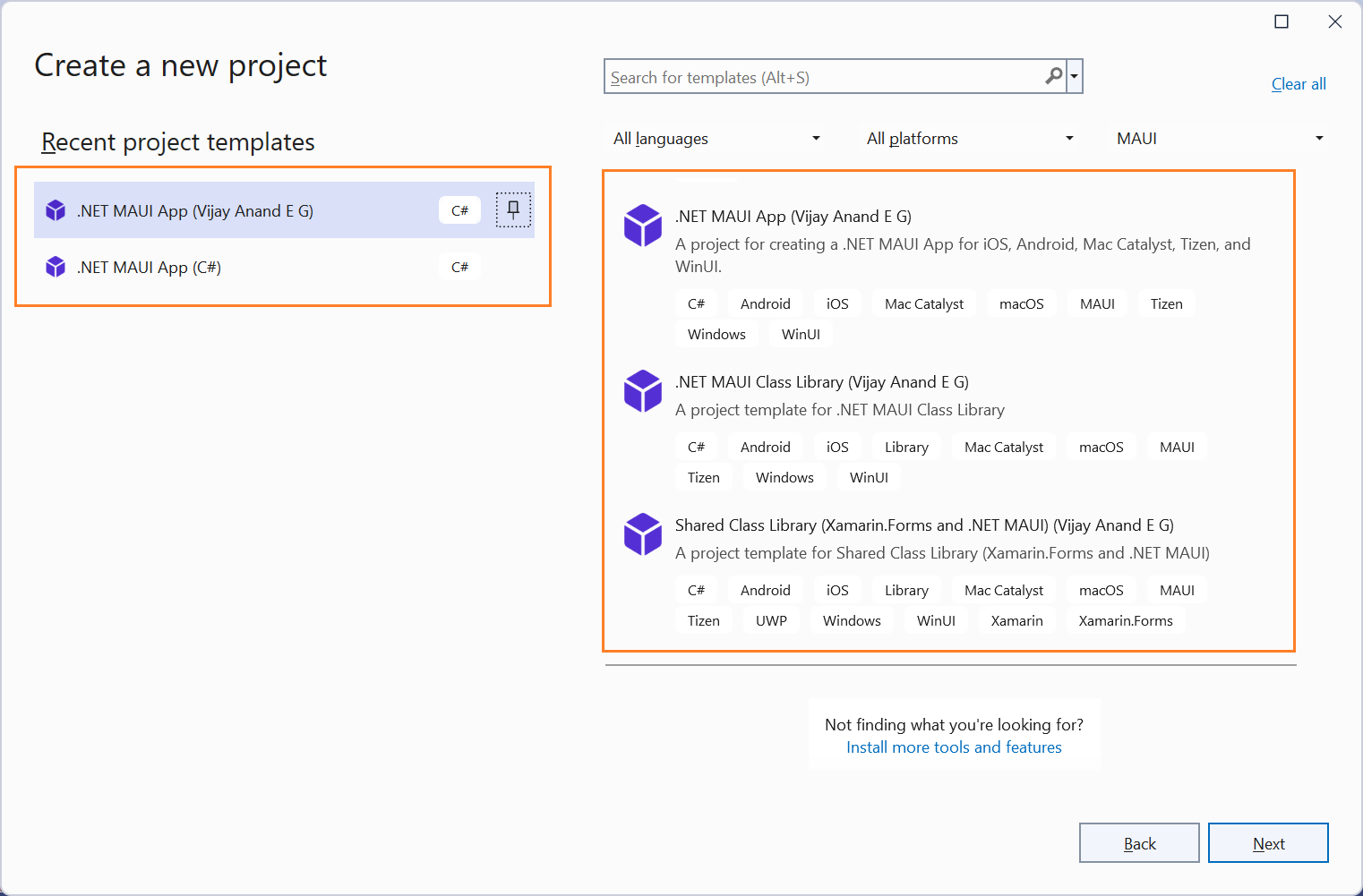The image size is (1363, 896).
Task: Click the purple icon of recent .NET MAUI App (C#)
Action: click(56, 267)
